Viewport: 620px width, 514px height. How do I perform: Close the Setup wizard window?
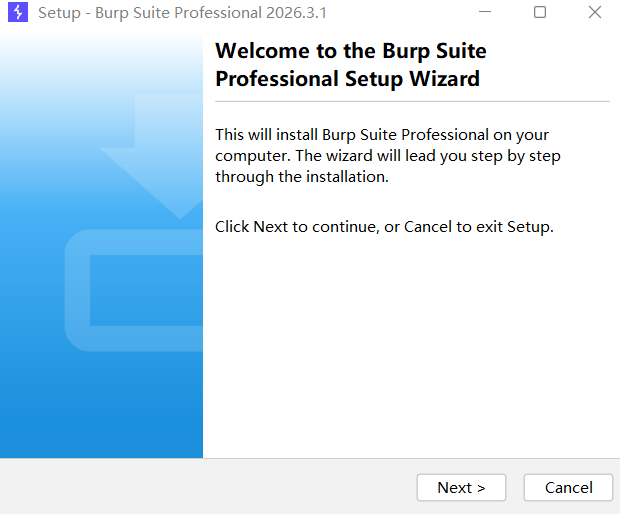click(595, 12)
